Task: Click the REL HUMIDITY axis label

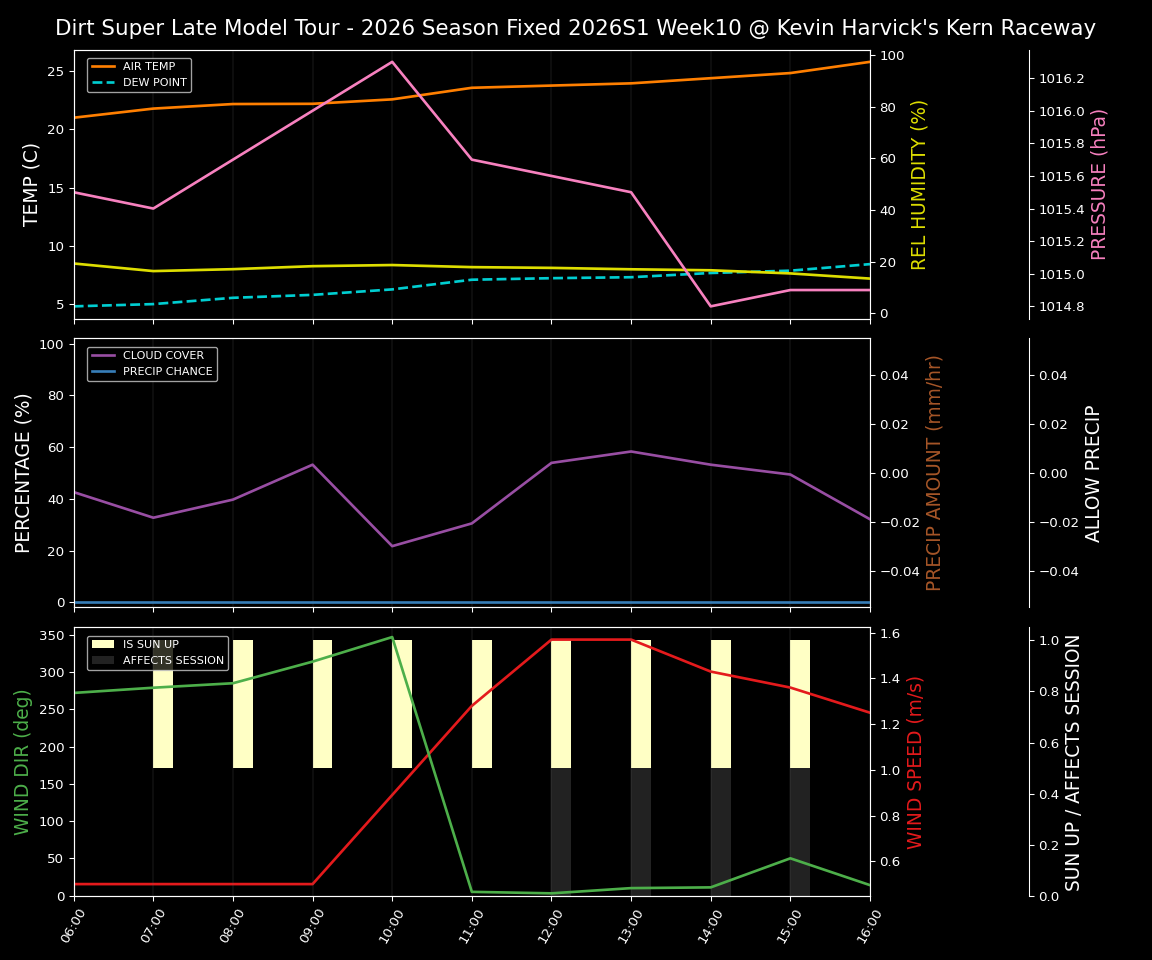Action: [x=919, y=183]
